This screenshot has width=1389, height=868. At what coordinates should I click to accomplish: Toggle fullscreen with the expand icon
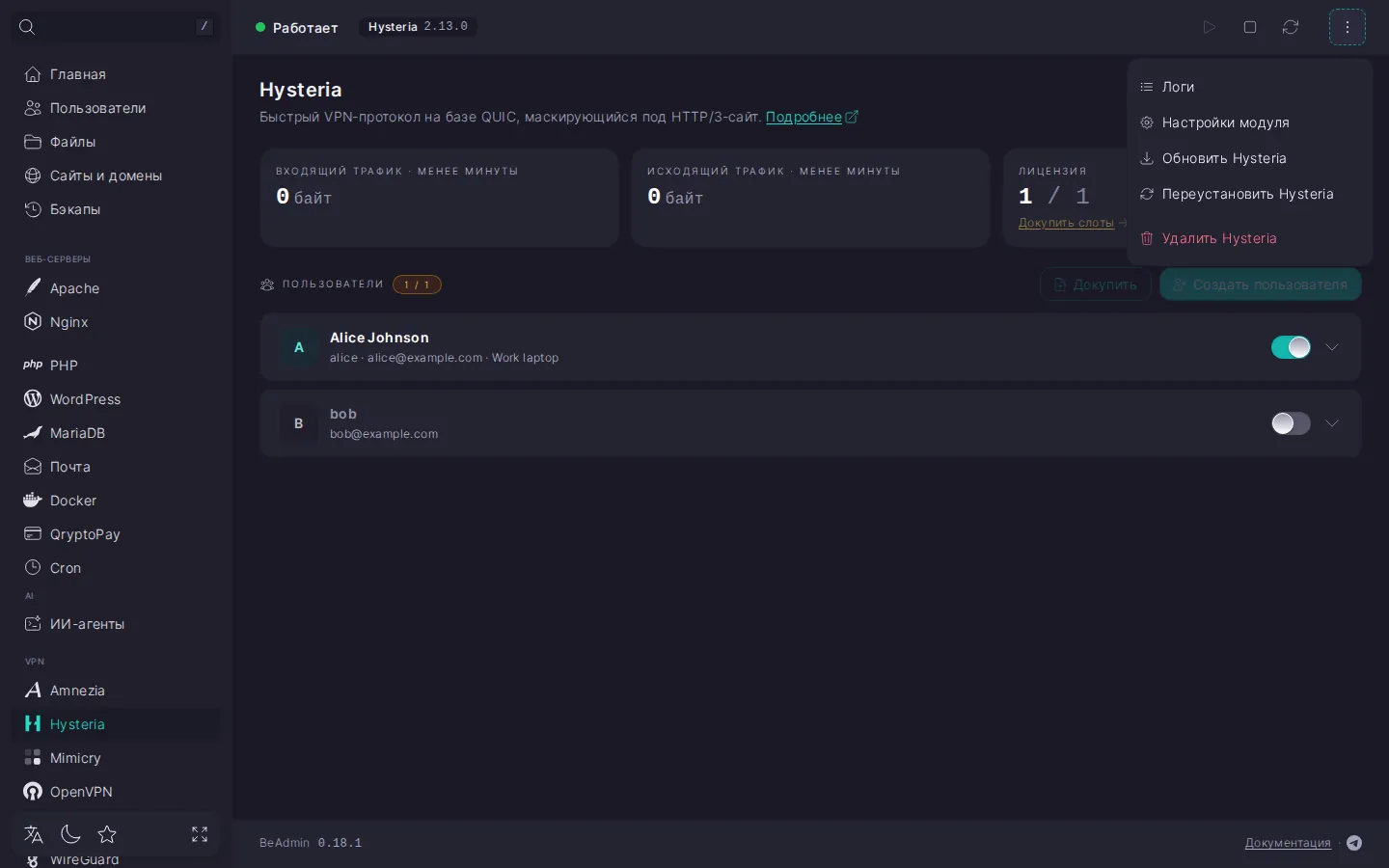[200, 834]
